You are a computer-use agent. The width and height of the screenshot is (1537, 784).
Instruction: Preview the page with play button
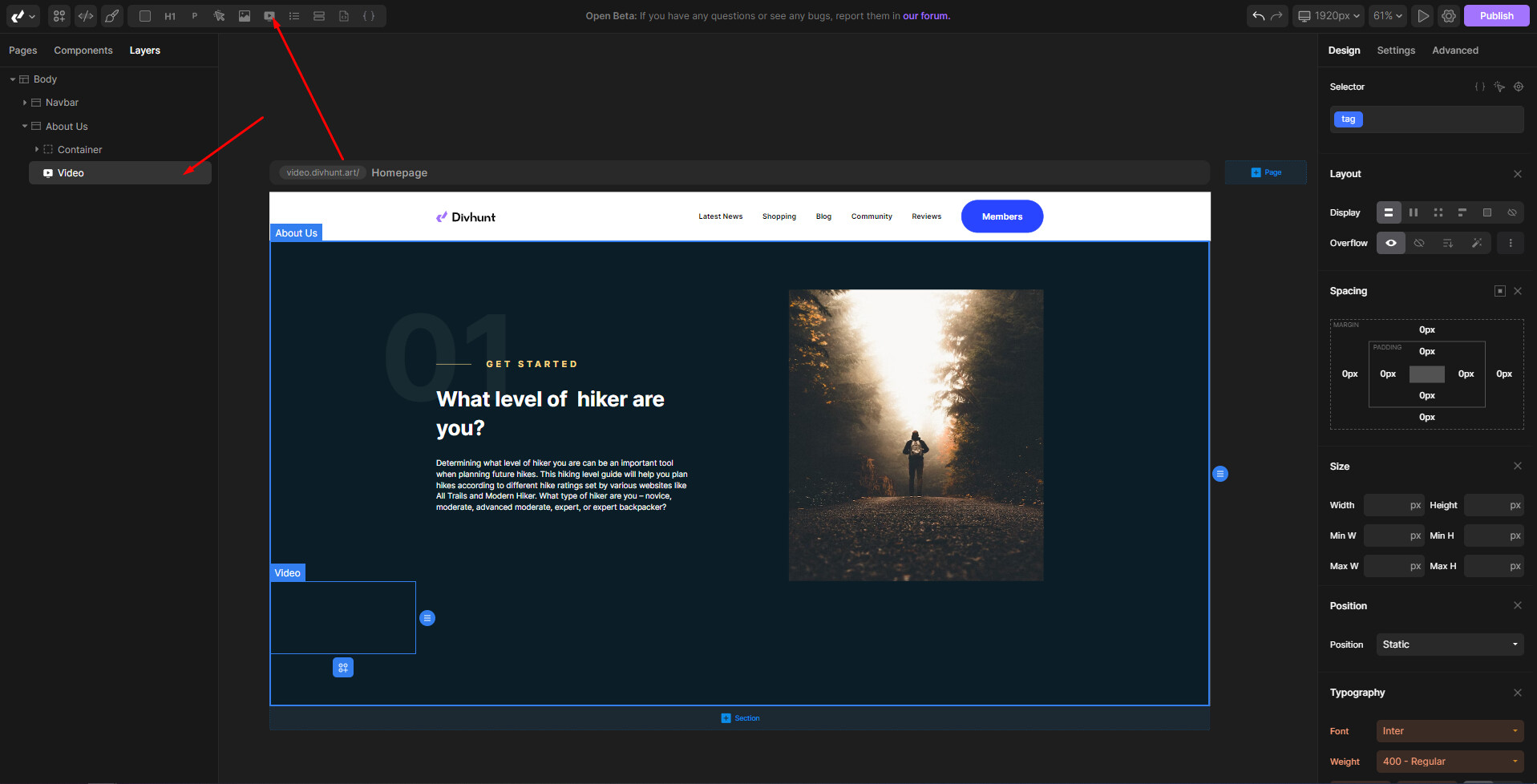click(x=1423, y=16)
